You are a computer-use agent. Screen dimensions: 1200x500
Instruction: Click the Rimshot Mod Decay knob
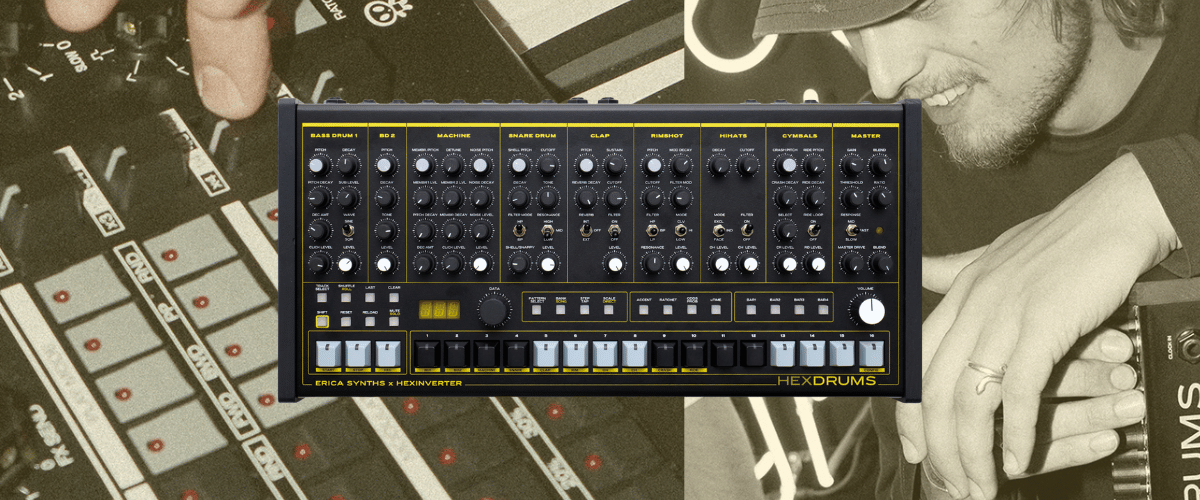tap(682, 165)
